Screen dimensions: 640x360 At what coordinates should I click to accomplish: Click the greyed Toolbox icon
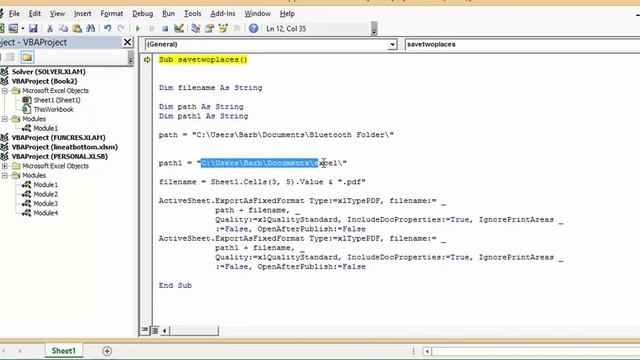coord(237,28)
